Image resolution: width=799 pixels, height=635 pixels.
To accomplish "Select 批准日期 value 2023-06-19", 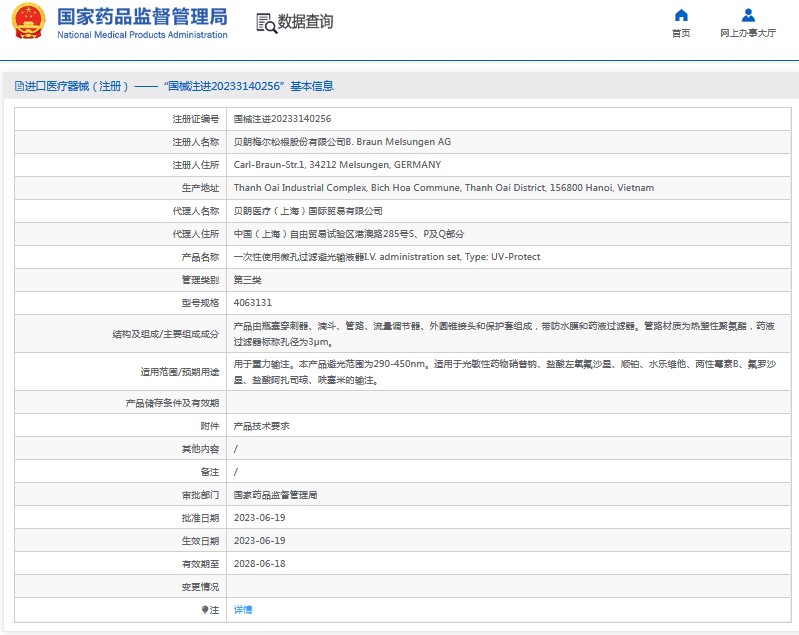I will point(259,518).
